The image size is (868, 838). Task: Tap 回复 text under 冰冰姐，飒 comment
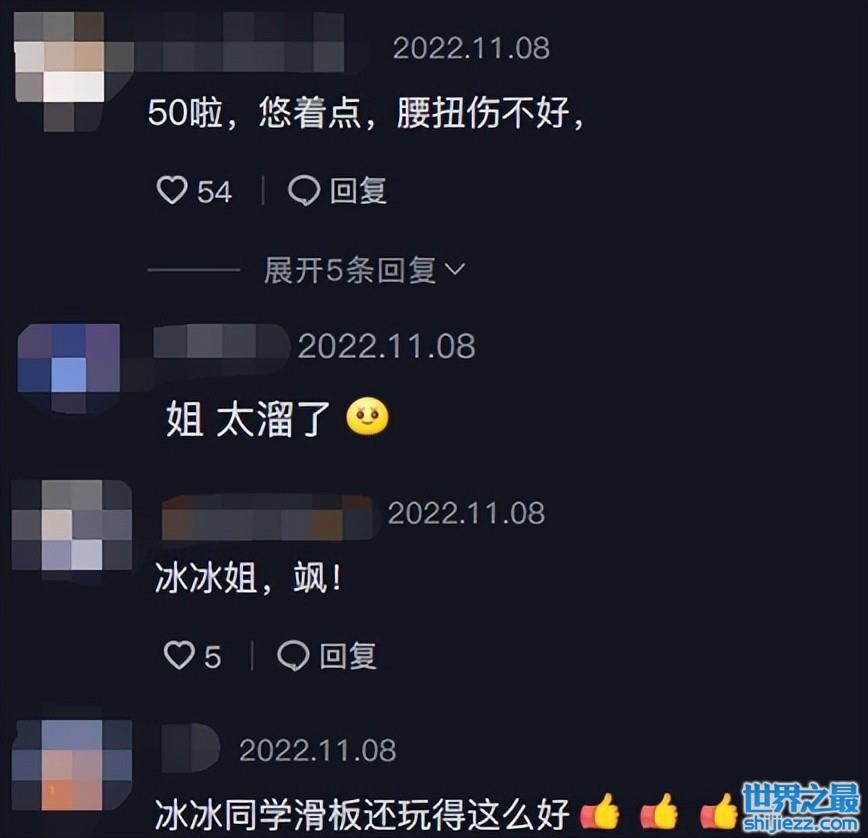tap(348, 656)
